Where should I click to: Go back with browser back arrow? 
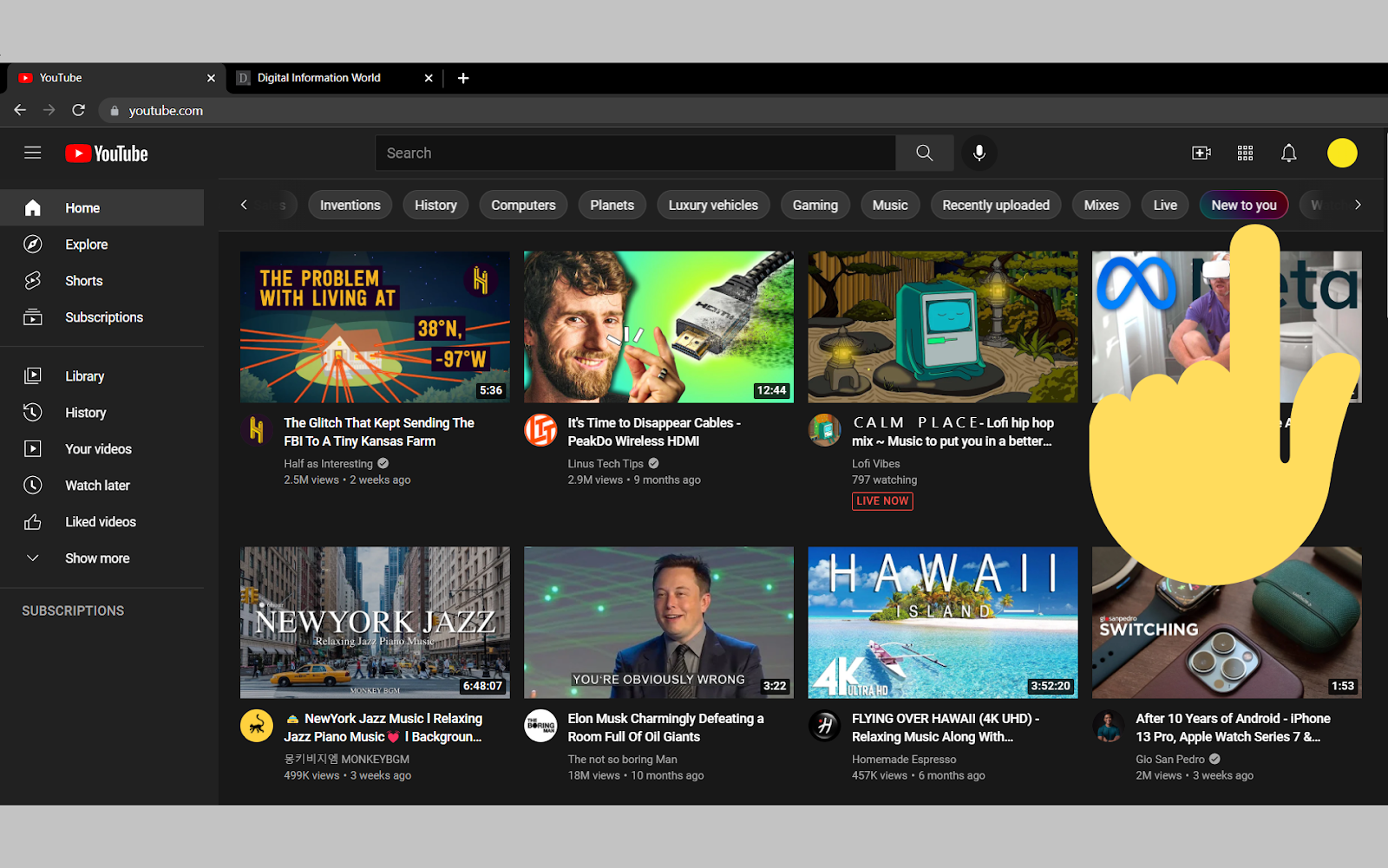click(20, 110)
